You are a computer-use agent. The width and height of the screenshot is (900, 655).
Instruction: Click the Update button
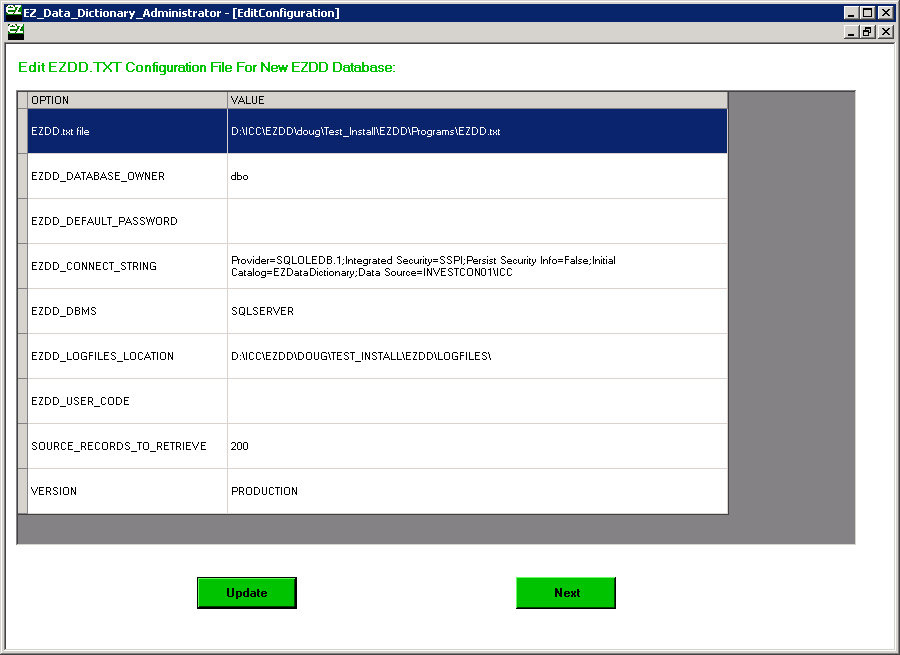click(x=246, y=593)
